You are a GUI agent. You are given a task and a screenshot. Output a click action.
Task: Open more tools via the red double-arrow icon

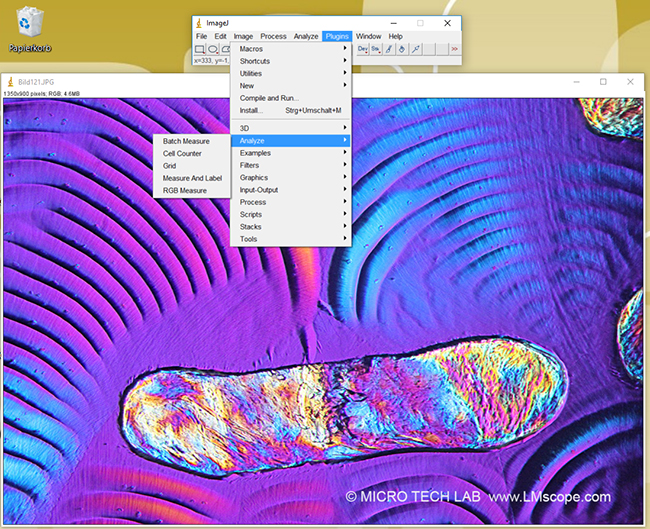point(454,49)
